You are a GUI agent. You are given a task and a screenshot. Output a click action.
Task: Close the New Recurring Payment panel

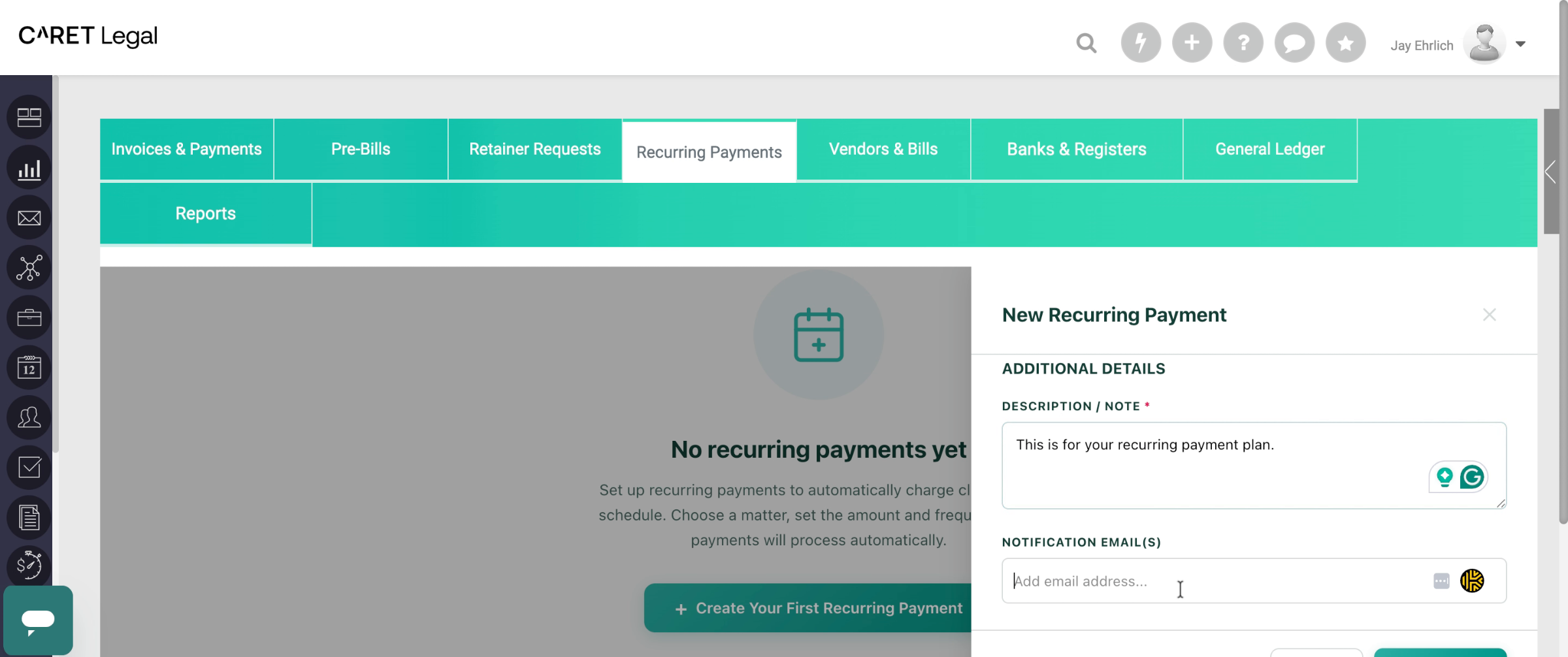coord(1489,315)
